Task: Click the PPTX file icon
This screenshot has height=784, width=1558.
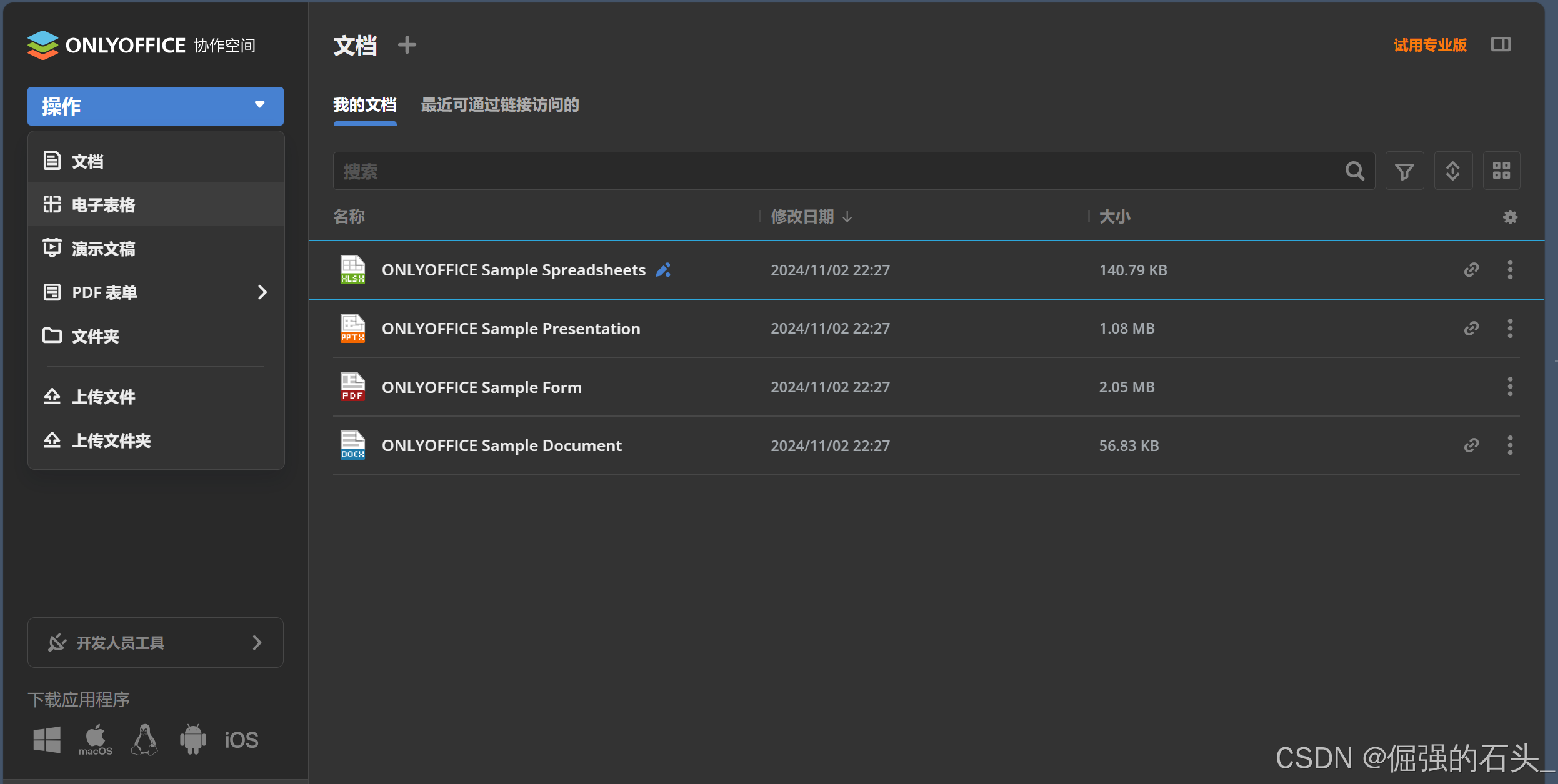Action: [x=352, y=328]
